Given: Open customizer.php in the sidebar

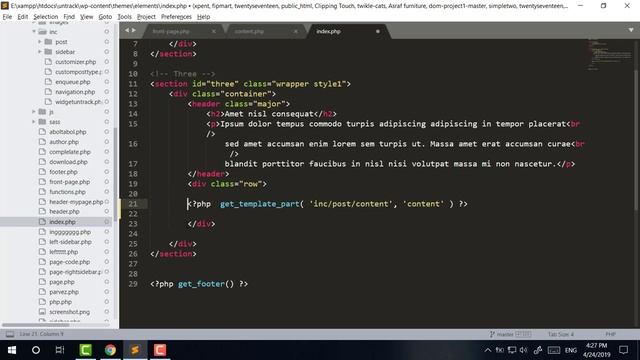Looking at the screenshot, I should [x=76, y=62].
